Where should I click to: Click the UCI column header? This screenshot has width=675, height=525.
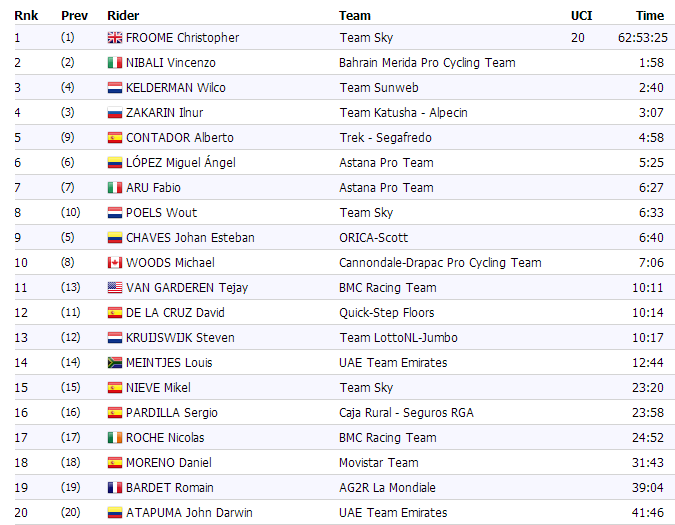pos(581,15)
